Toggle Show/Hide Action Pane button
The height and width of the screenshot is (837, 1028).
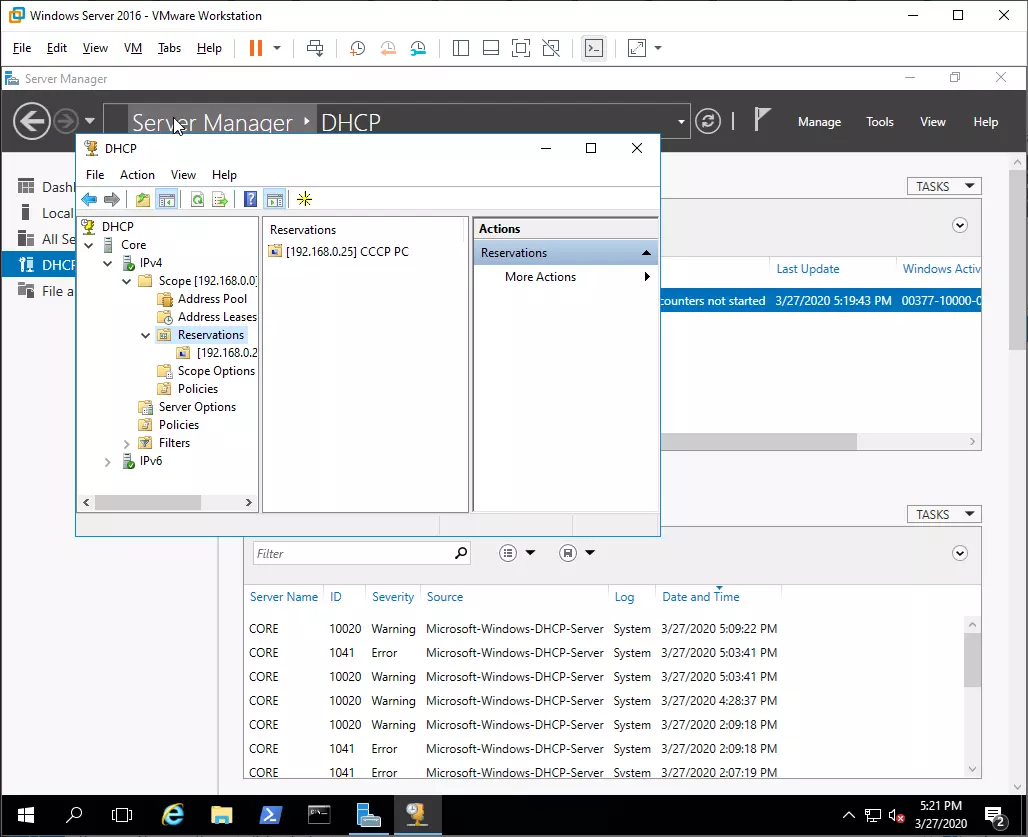point(274,200)
